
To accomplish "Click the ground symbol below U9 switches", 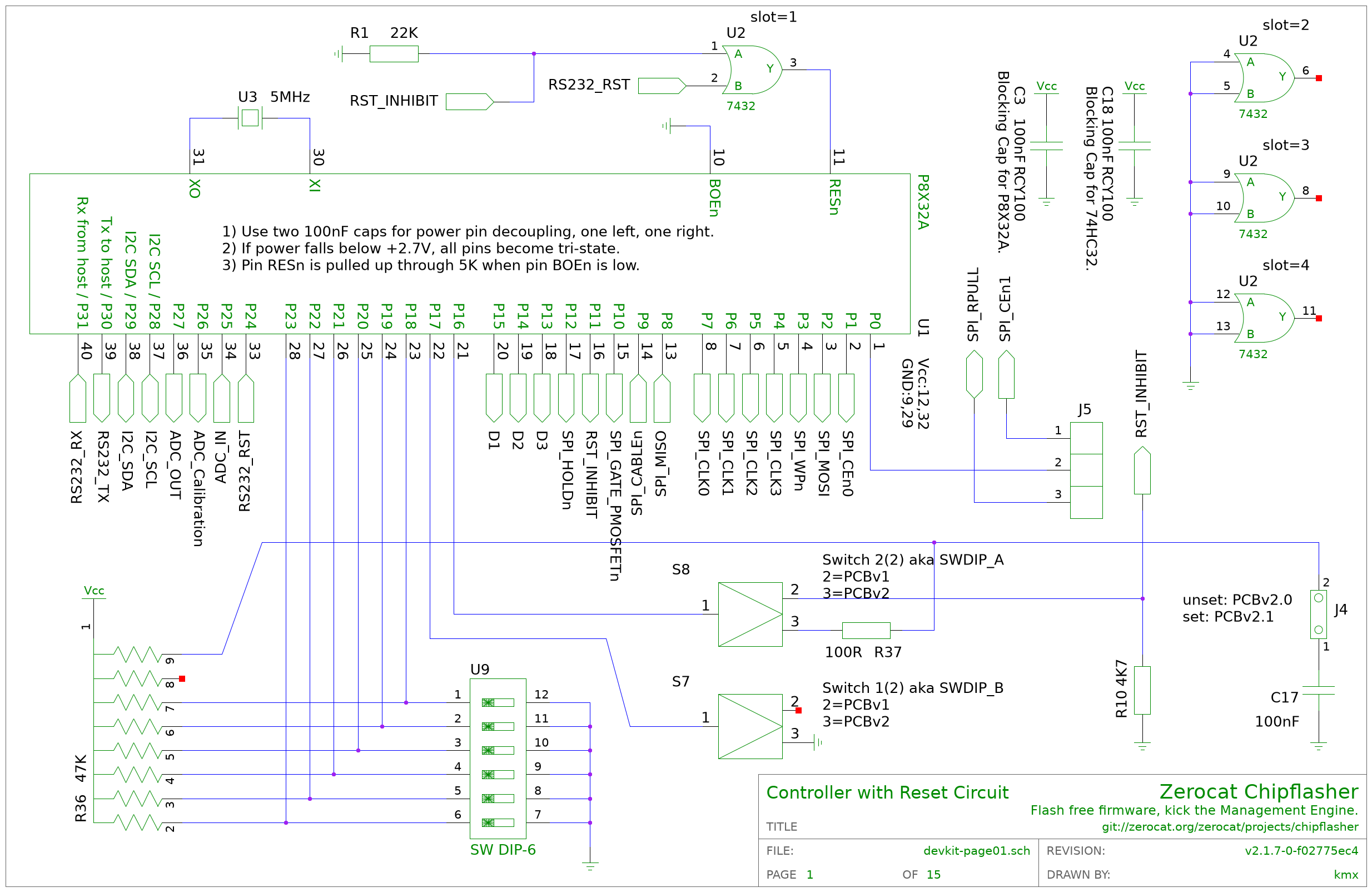I will [590, 866].
